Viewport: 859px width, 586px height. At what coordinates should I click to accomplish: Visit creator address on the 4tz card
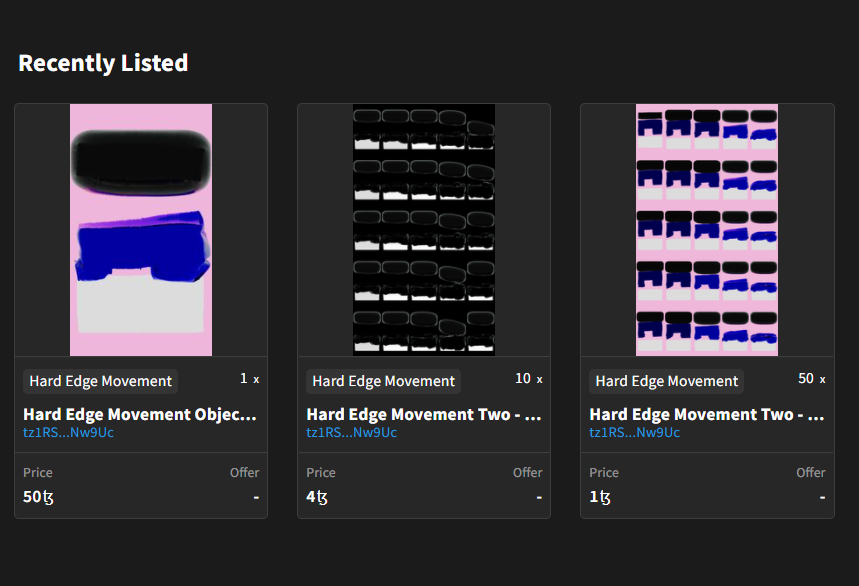pos(352,433)
